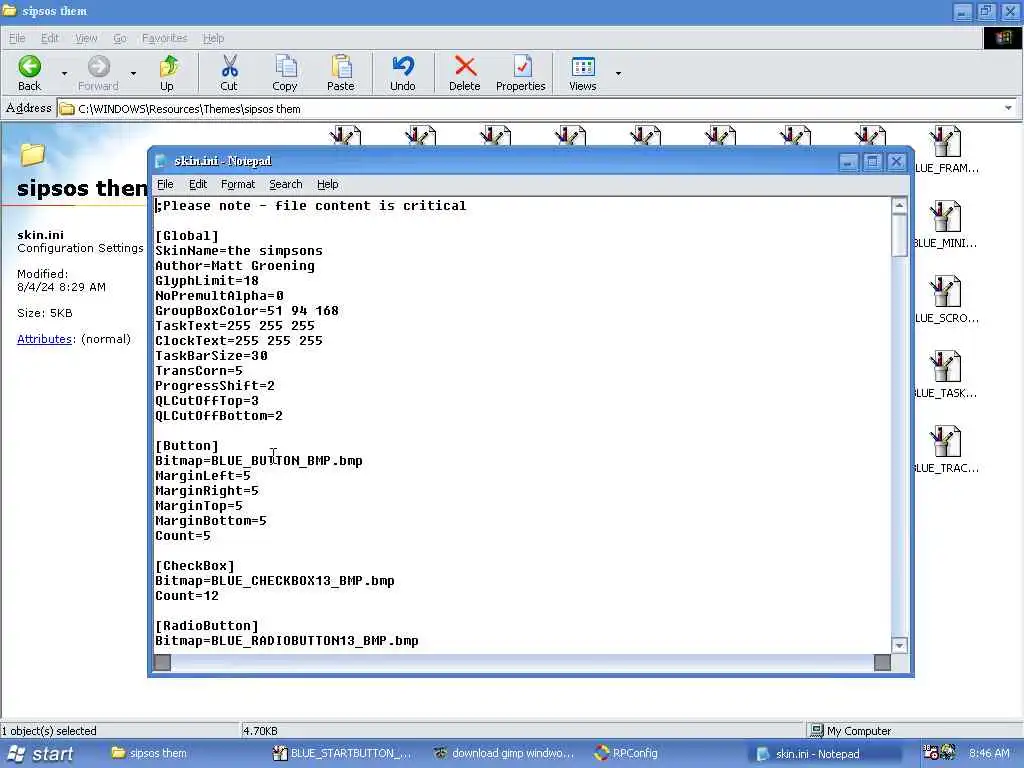Click the folder icon in Explorer title bar

(x=9, y=10)
